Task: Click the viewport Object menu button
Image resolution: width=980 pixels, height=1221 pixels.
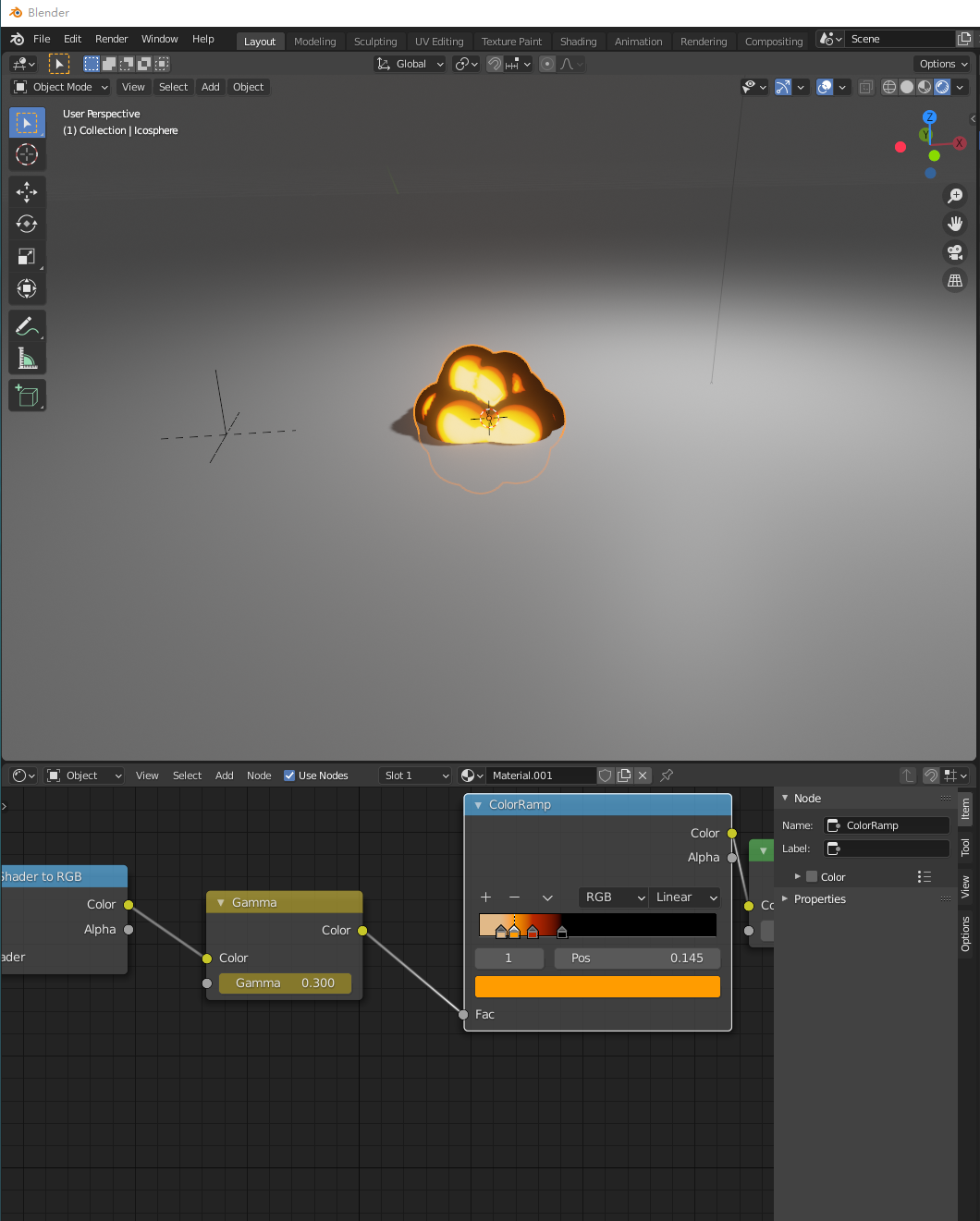Action: pos(248,87)
